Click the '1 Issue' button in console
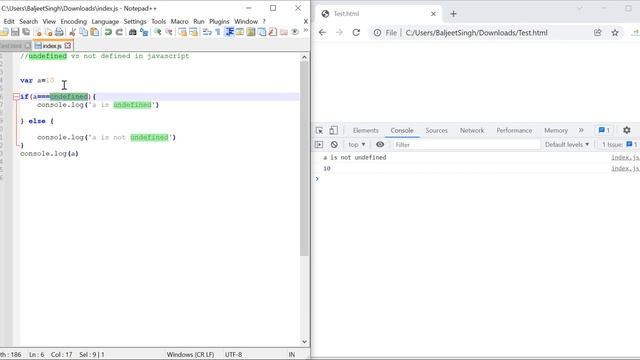 [x=620, y=144]
